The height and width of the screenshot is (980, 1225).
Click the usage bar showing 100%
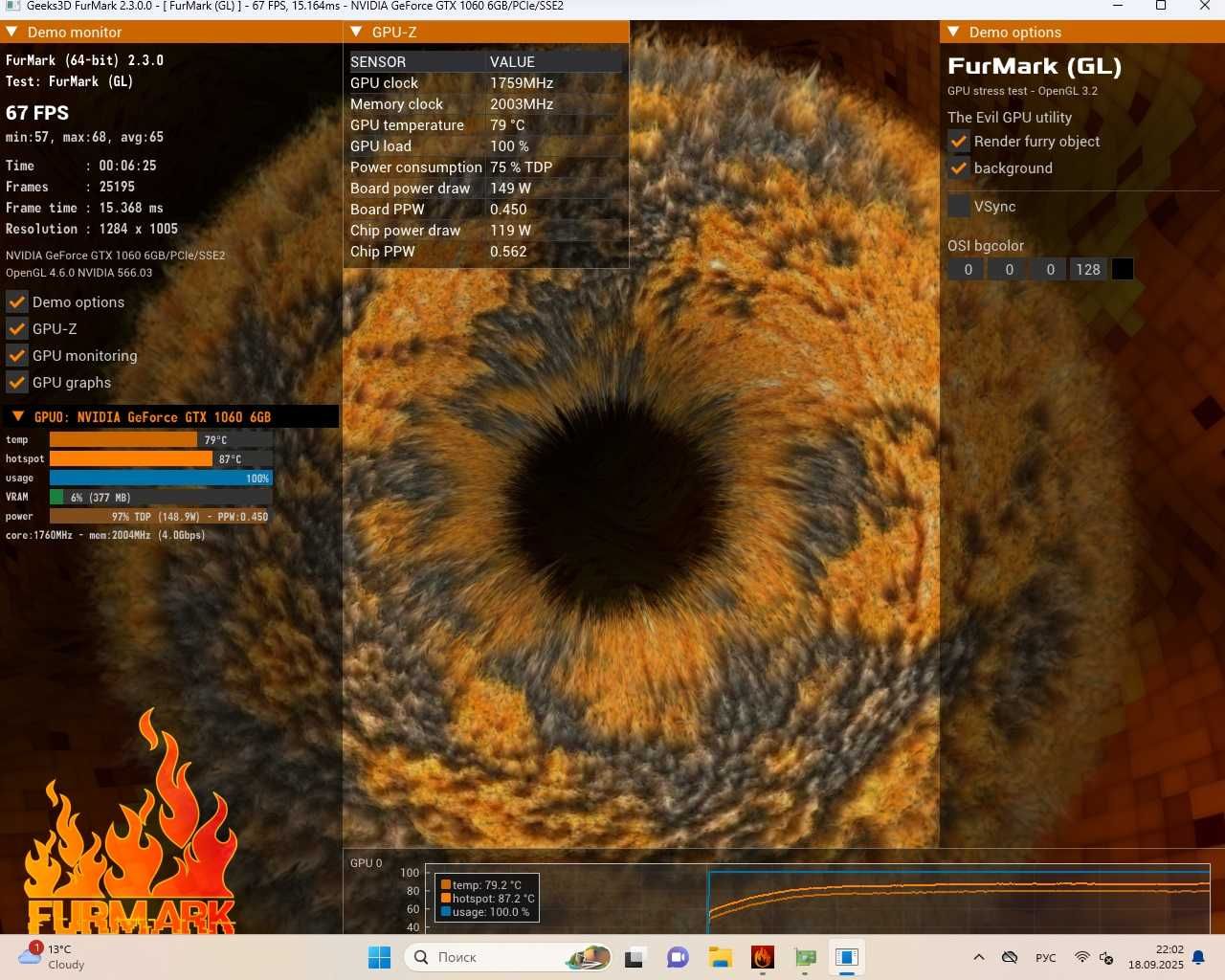[x=161, y=479]
